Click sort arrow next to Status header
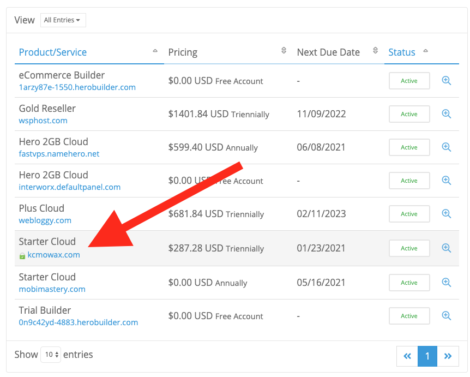 [x=426, y=51]
